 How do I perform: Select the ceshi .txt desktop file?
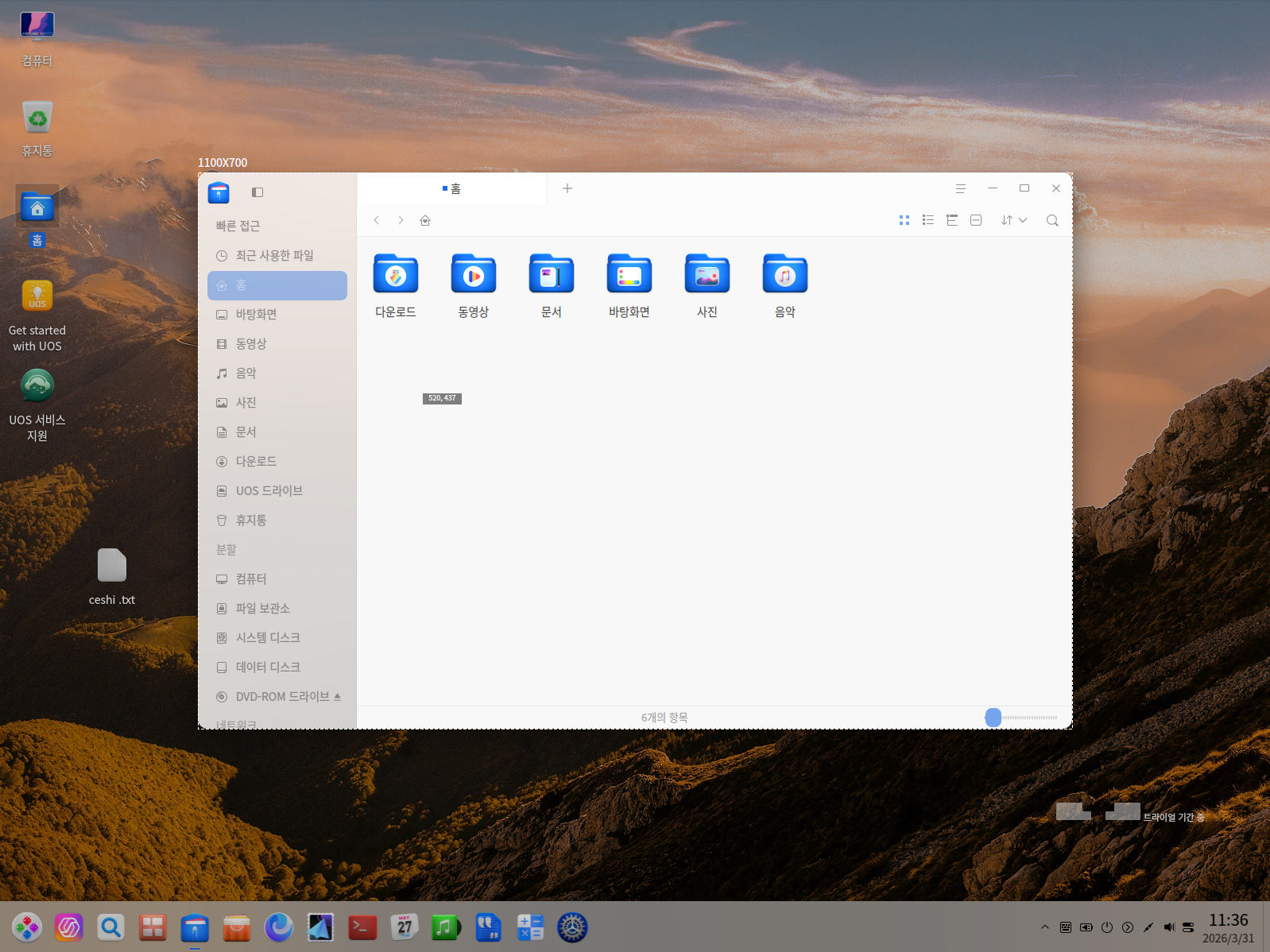pyautogui.click(x=112, y=566)
